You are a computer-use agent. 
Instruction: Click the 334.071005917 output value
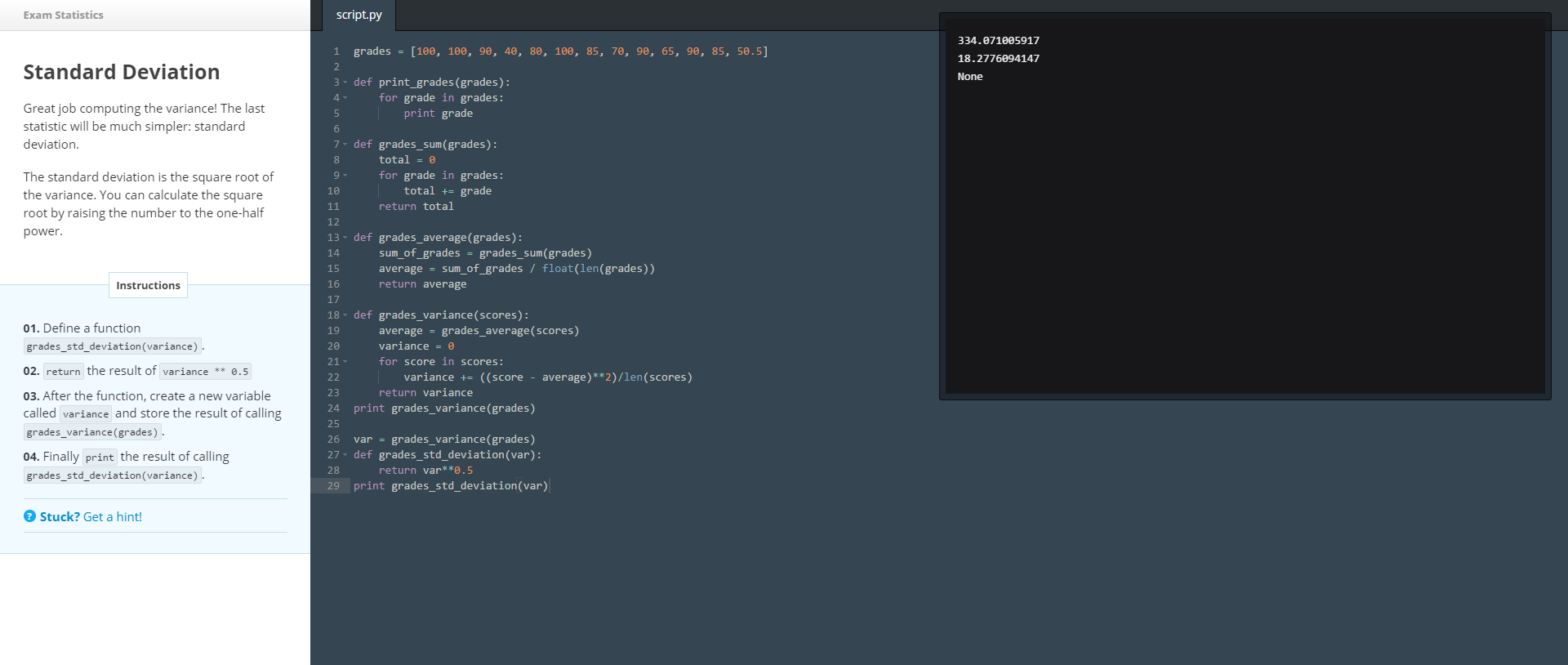[x=998, y=41]
